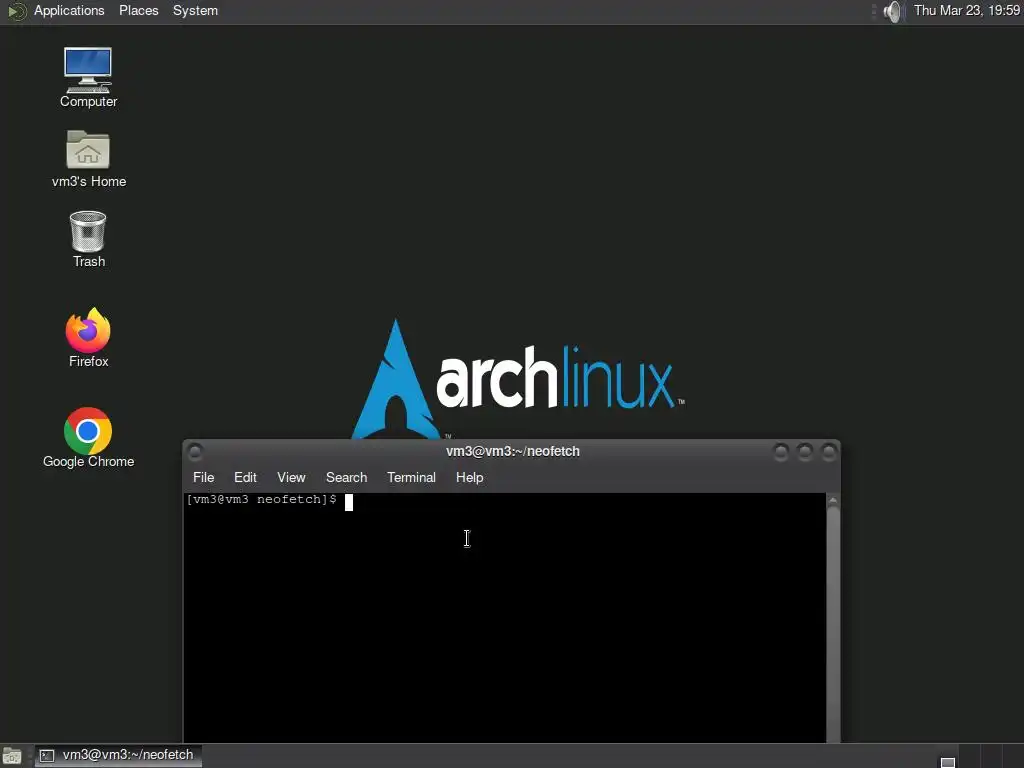The image size is (1024, 768).
Task: Minimize the terminal window
Action: click(x=780, y=451)
